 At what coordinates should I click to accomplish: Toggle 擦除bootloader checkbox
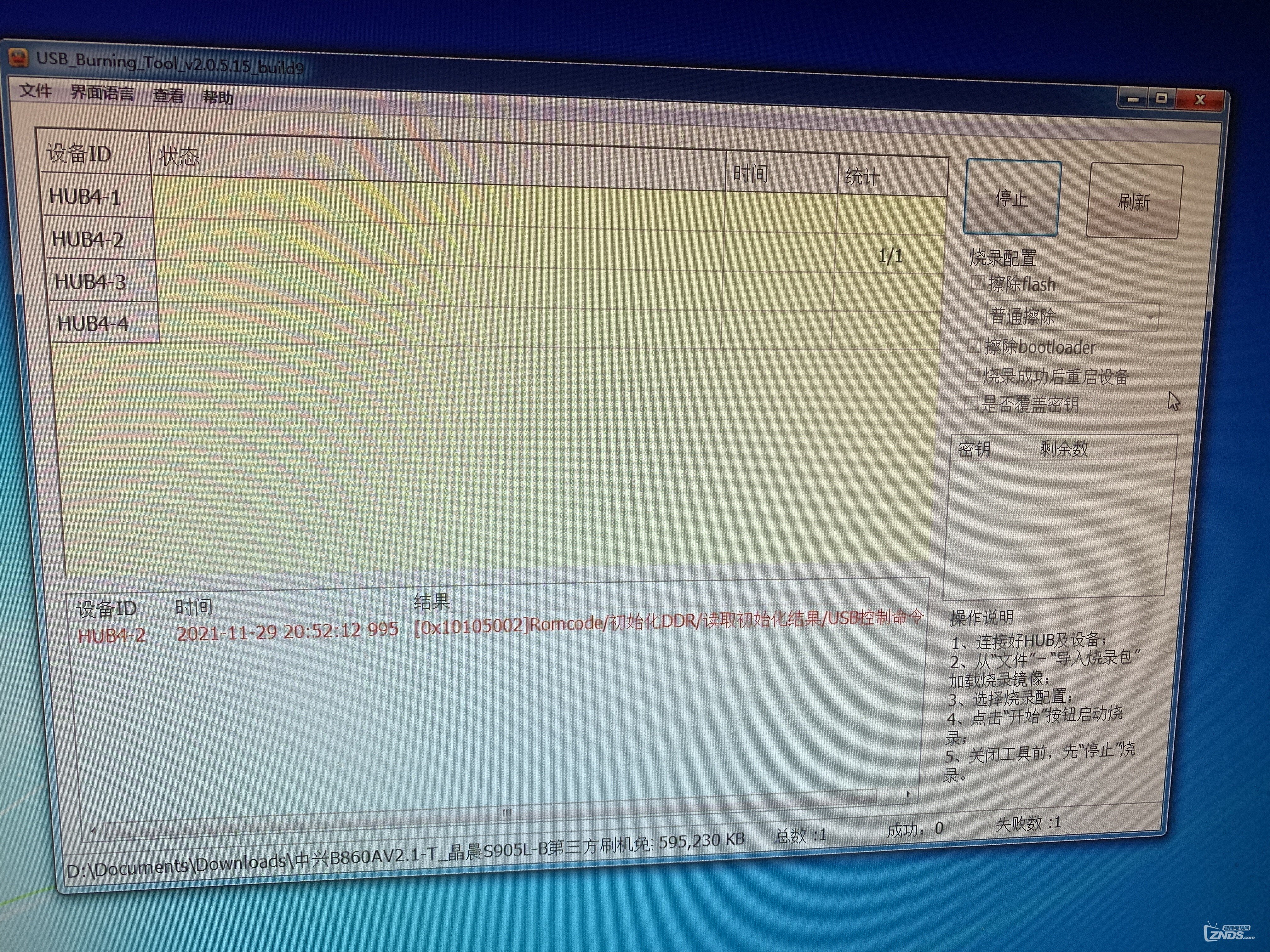[974, 345]
